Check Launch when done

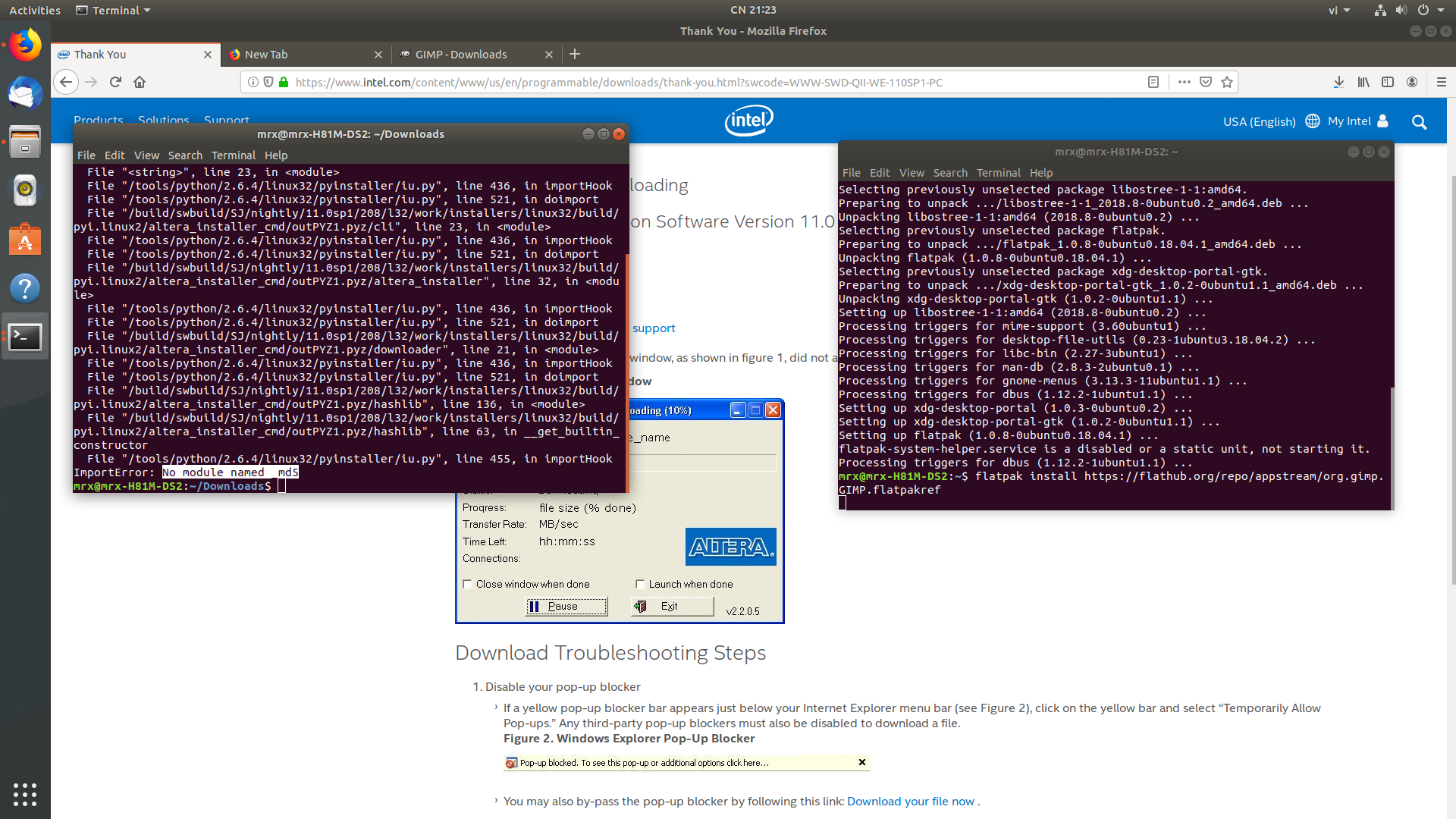point(640,584)
